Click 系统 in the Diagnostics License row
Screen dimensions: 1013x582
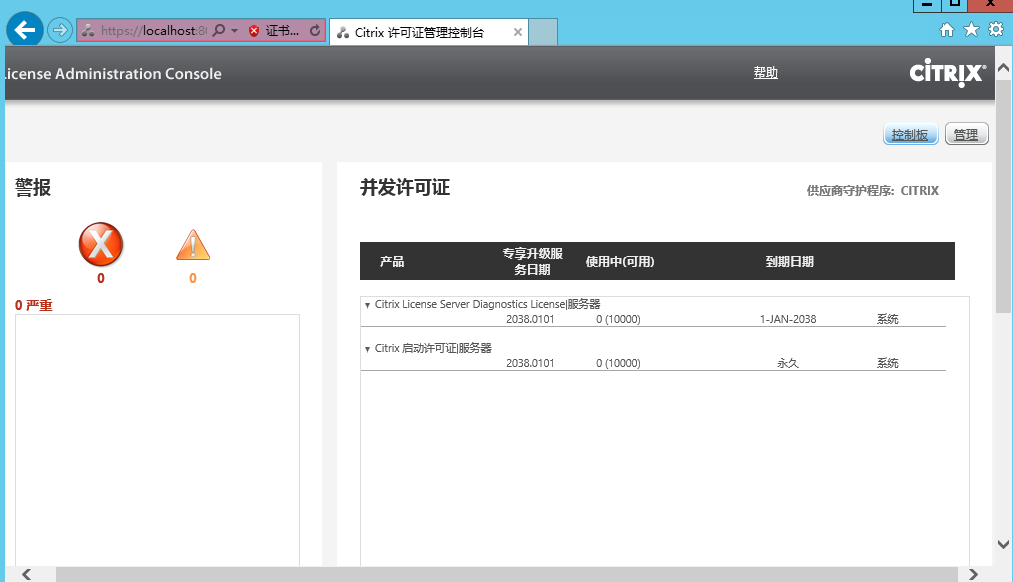pos(887,319)
